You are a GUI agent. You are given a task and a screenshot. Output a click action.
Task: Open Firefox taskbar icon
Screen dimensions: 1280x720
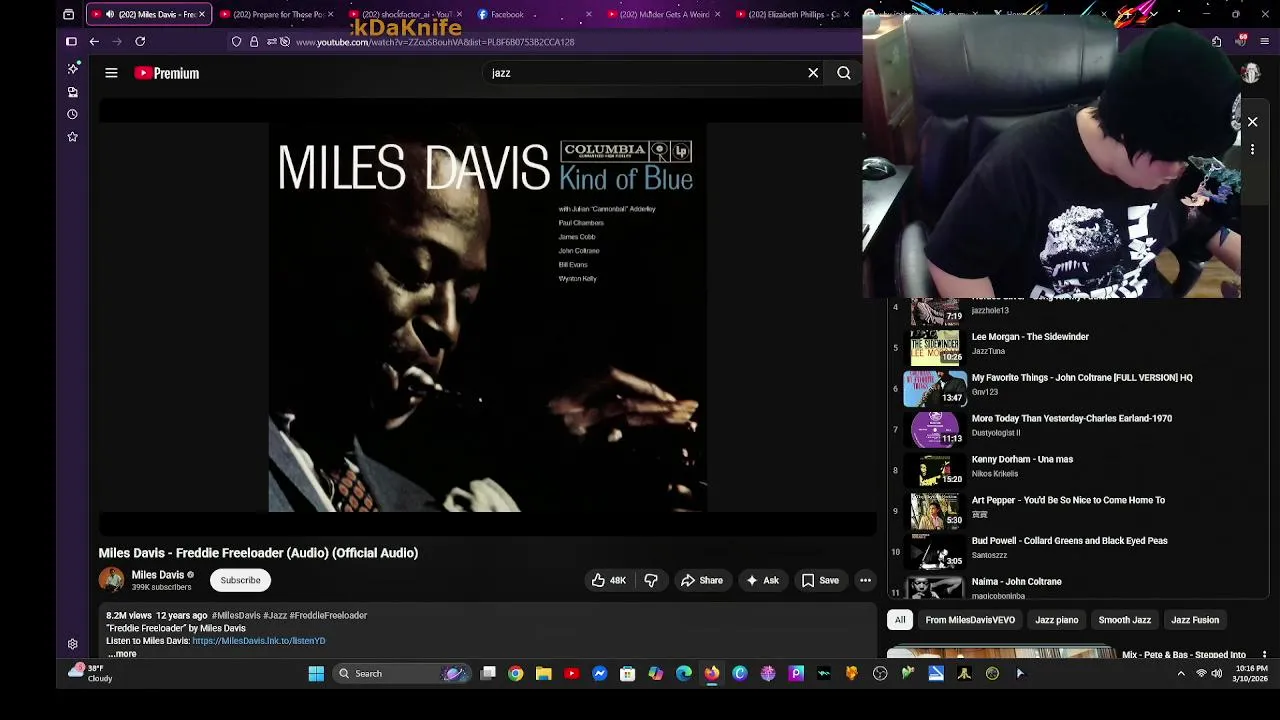click(x=711, y=673)
